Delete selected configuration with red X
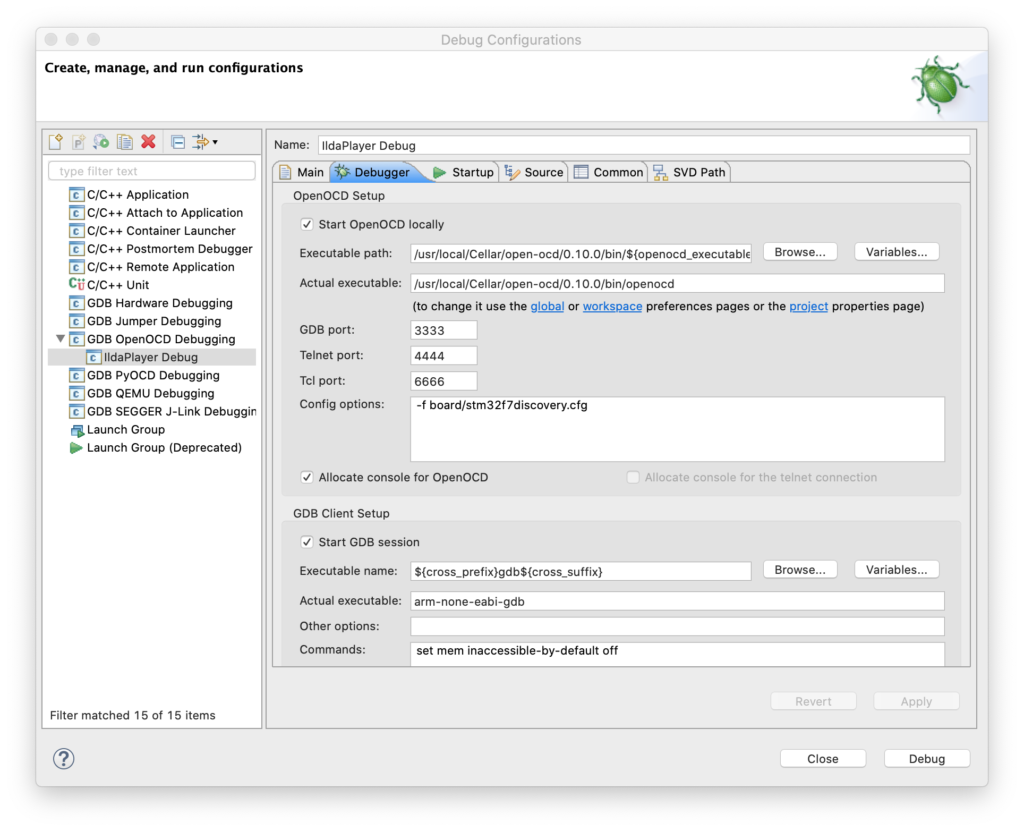The width and height of the screenshot is (1024, 831). tap(148, 142)
